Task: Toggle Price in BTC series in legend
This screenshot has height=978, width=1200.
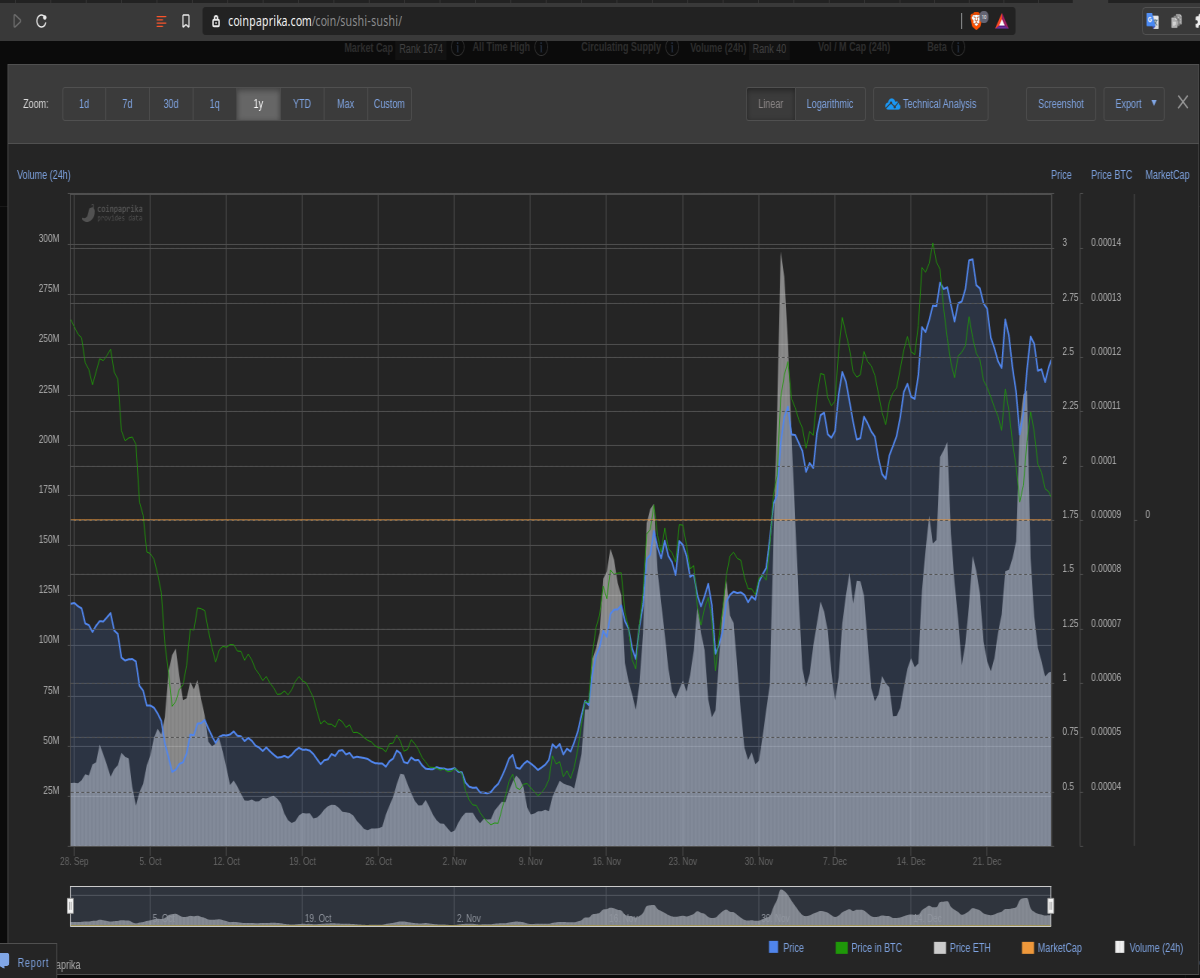Action: point(869,947)
